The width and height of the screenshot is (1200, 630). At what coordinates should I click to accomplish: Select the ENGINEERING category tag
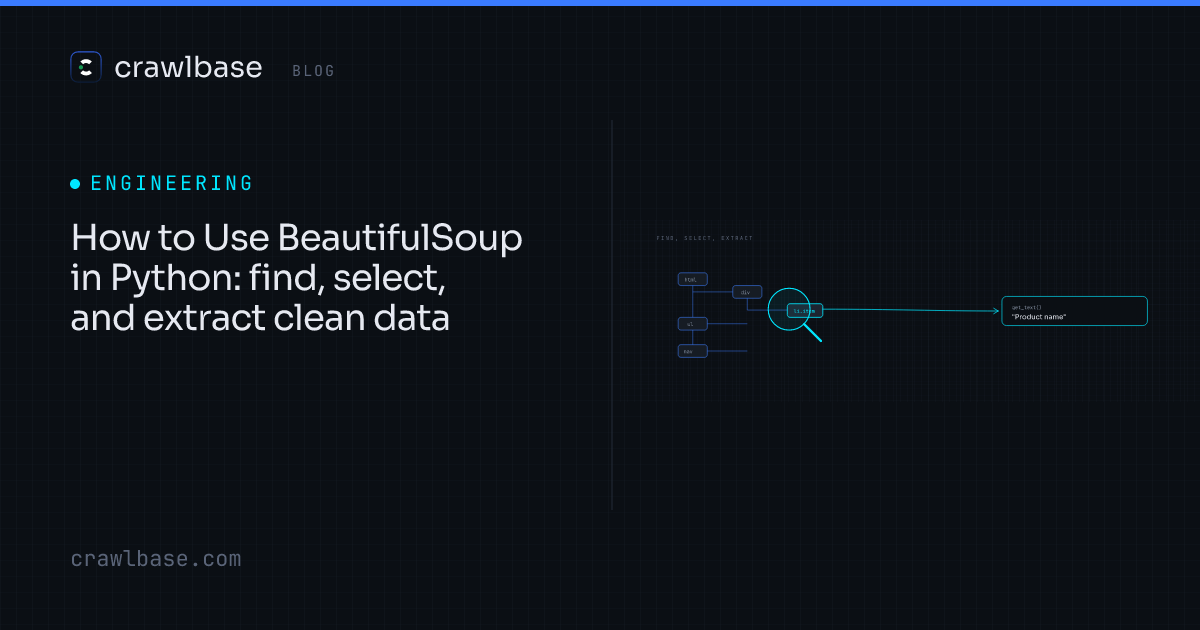(162, 184)
